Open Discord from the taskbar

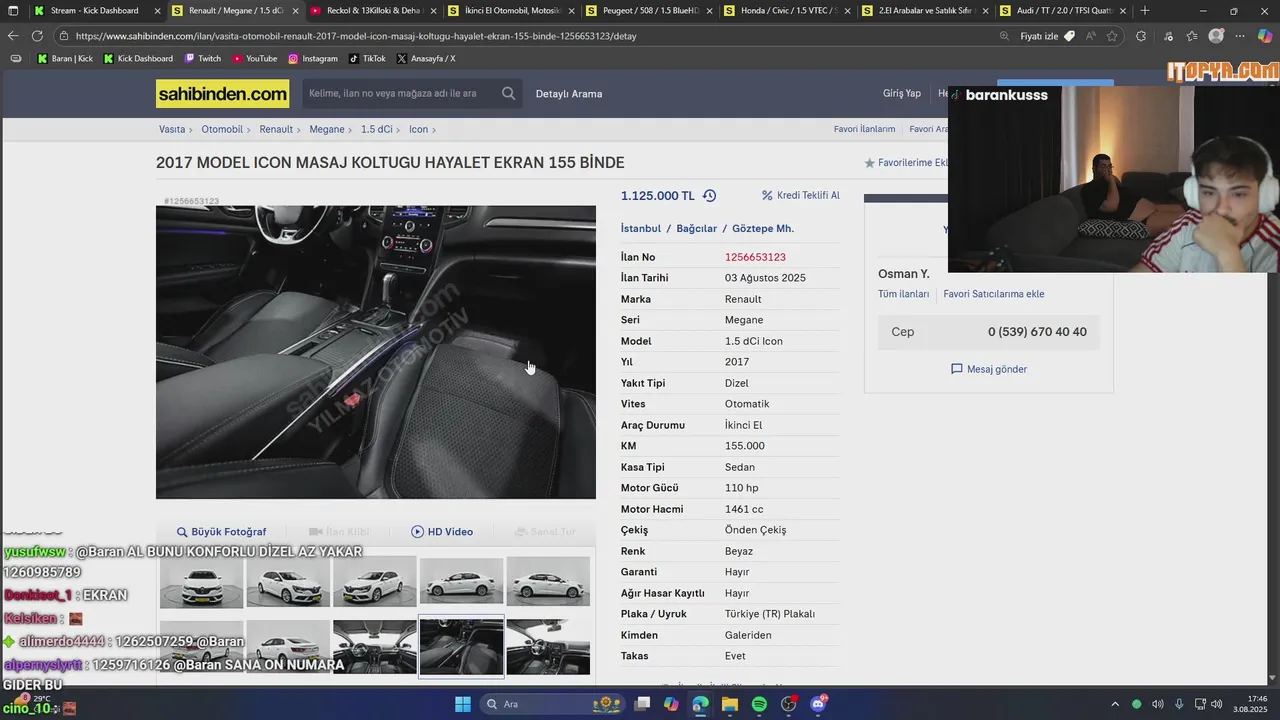818,704
